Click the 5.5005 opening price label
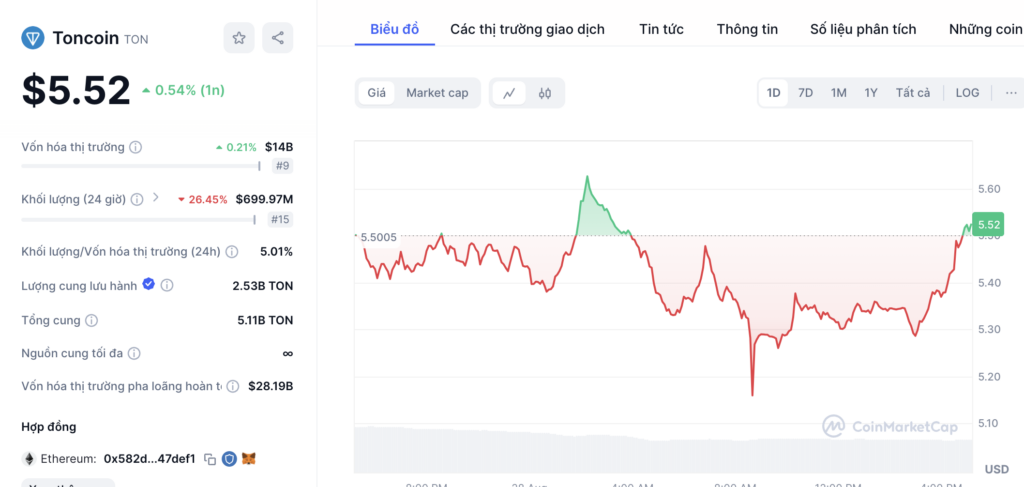This screenshot has height=487, width=1024. (378, 237)
